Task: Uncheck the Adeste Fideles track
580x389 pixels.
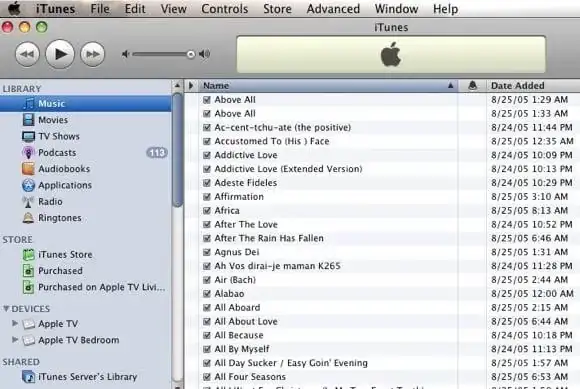Action: point(207,183)
